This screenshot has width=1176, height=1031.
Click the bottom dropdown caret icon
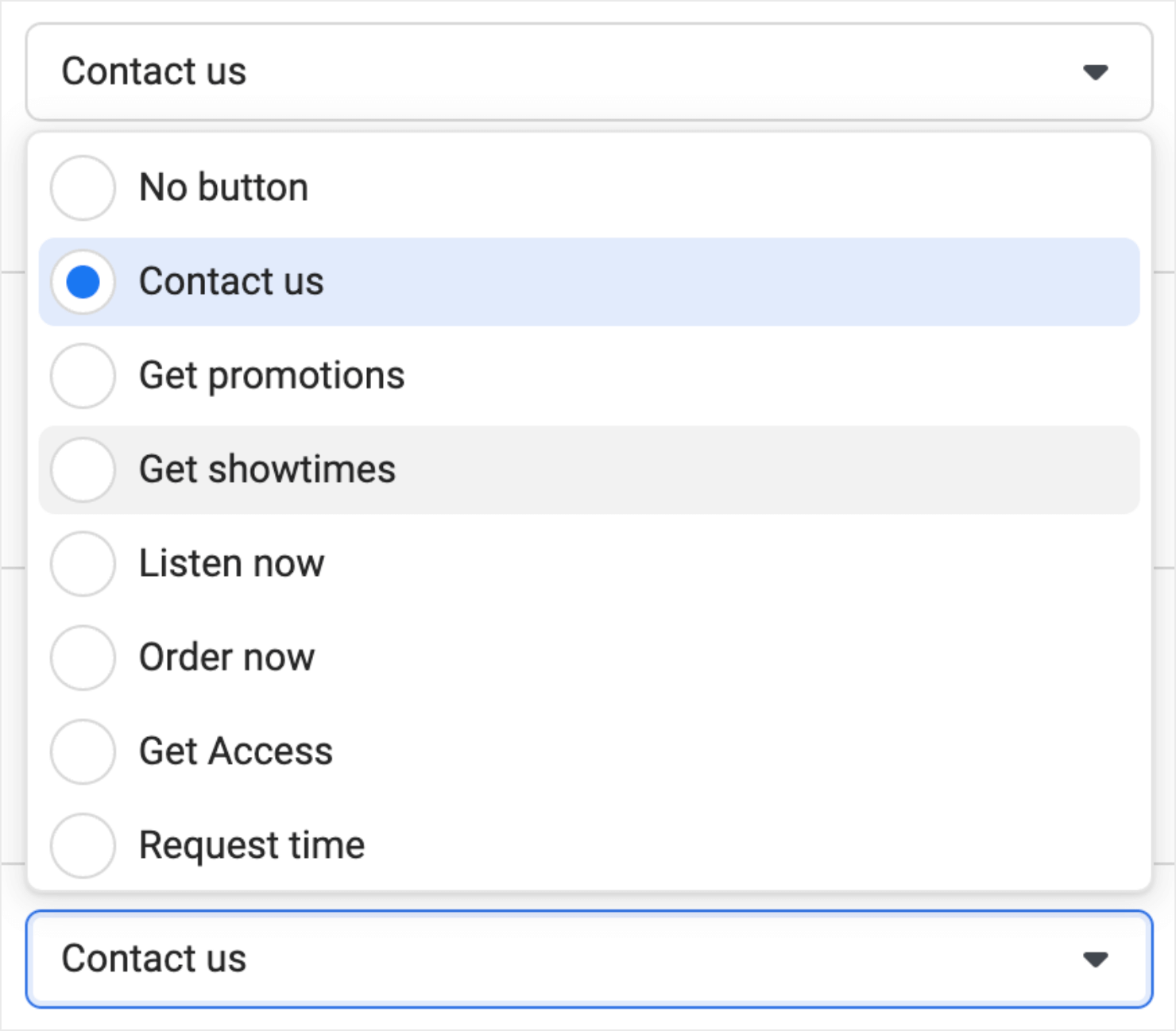click(1095, 959)
